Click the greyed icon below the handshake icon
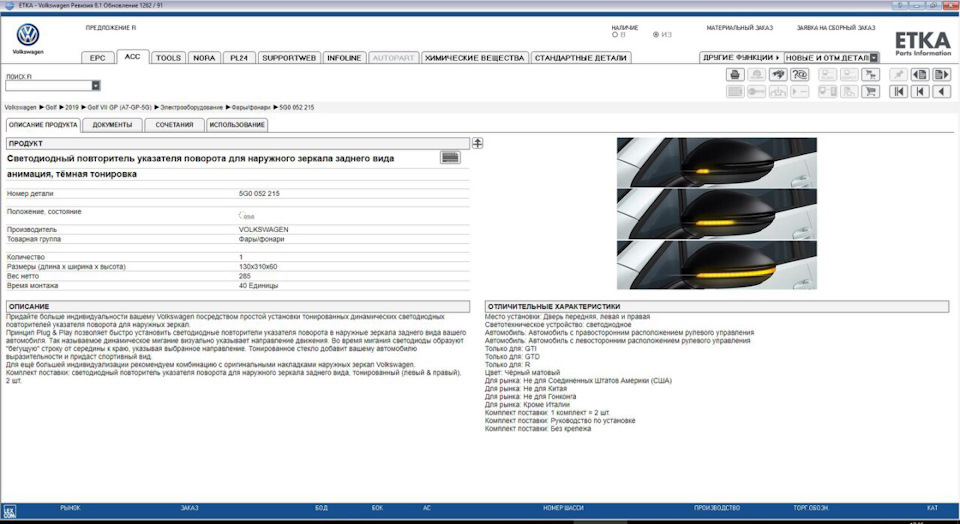Image resolution: width=960 pixels, height=524 pixels. (778, 92)
